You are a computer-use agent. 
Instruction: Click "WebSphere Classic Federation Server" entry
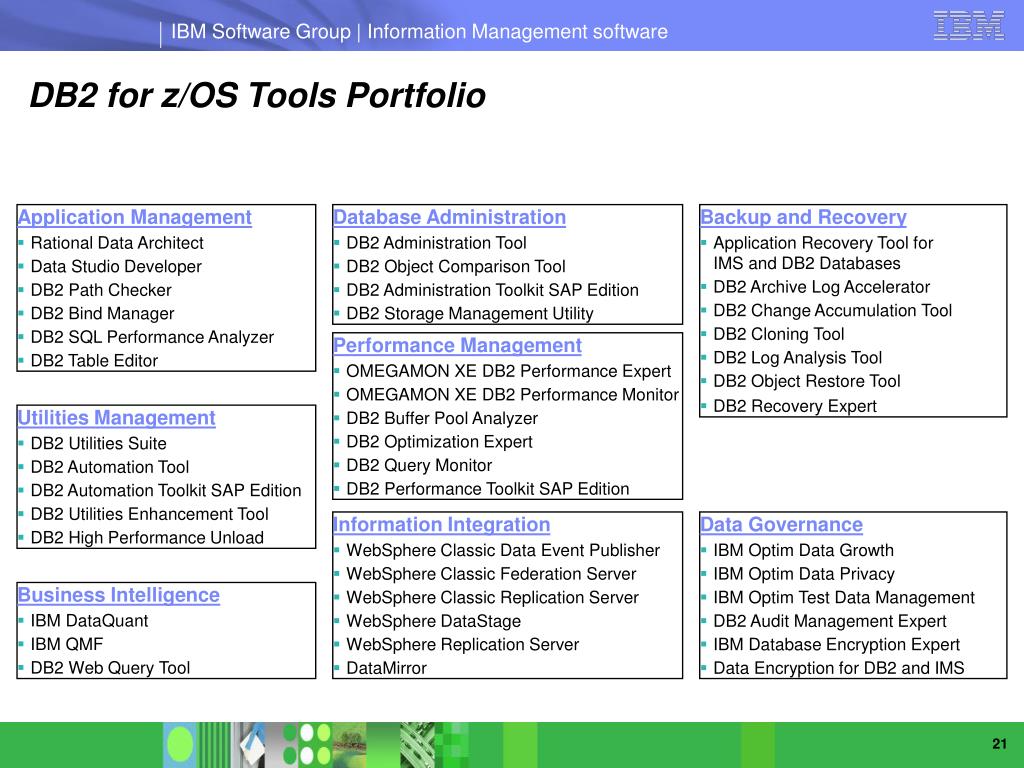tap(491, 574)
